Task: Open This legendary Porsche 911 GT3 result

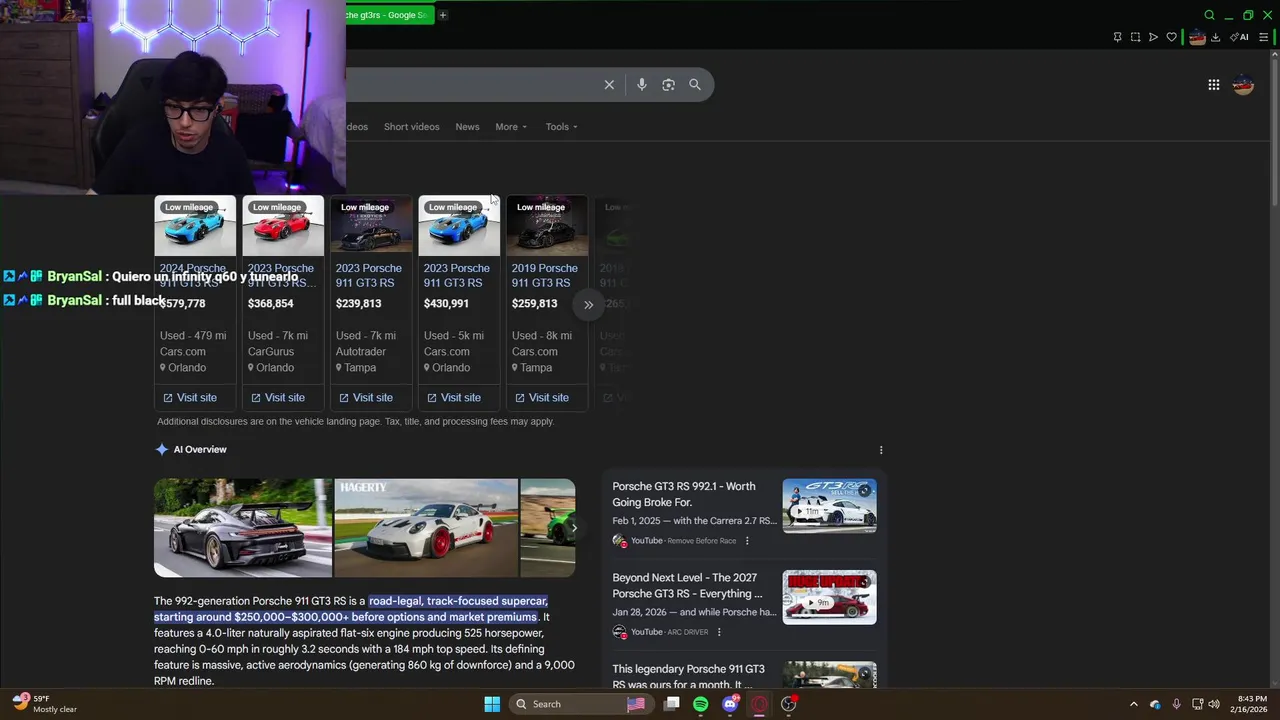Action: (x=688, y=676)
